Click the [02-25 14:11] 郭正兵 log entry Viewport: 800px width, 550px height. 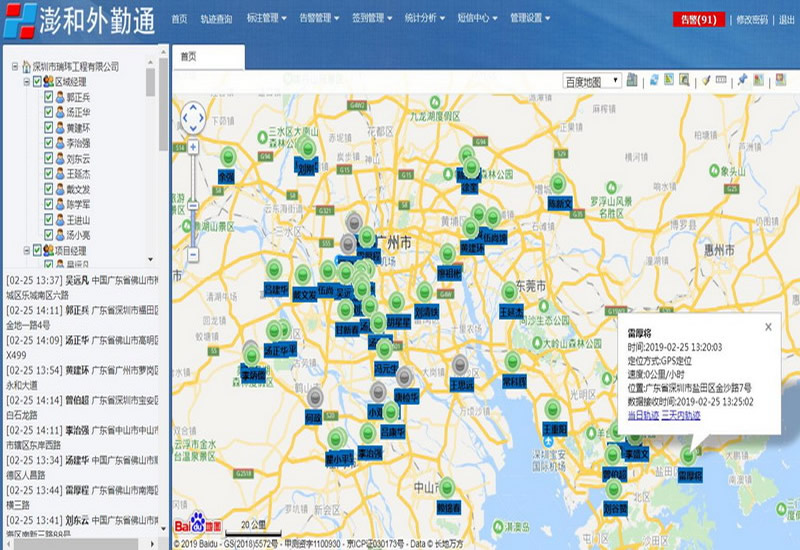click(82, 317)
